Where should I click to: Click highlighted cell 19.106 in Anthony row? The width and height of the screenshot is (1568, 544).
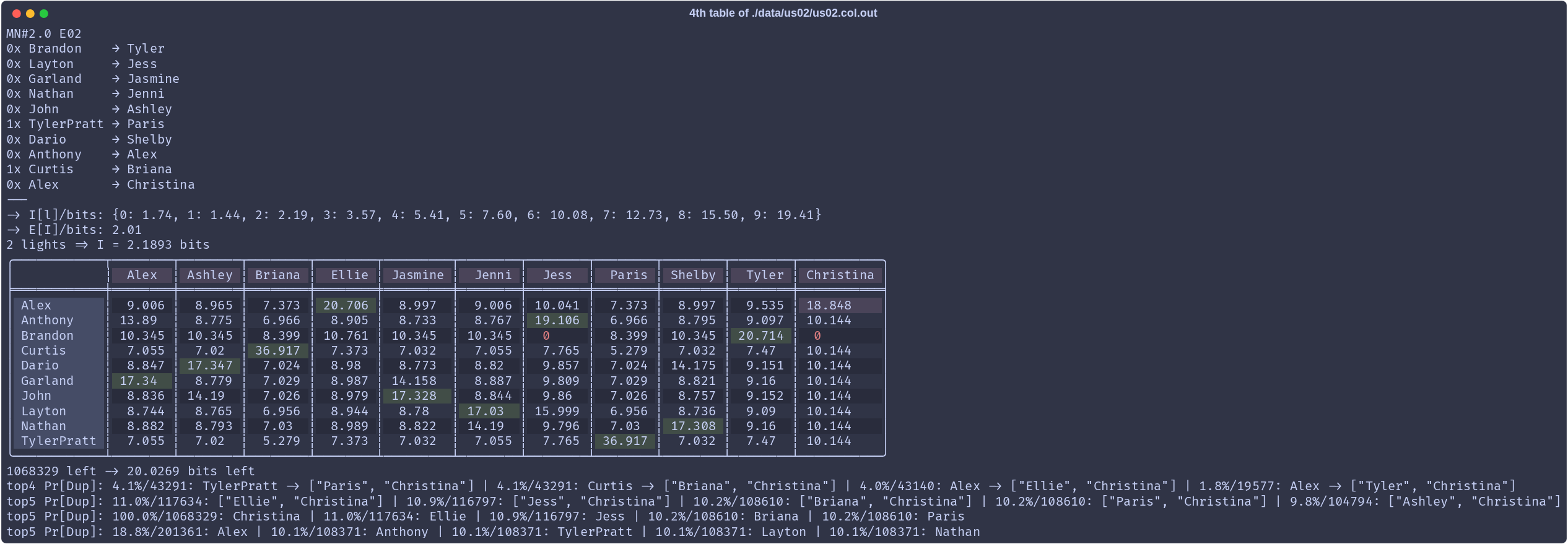tap(557, 320)
